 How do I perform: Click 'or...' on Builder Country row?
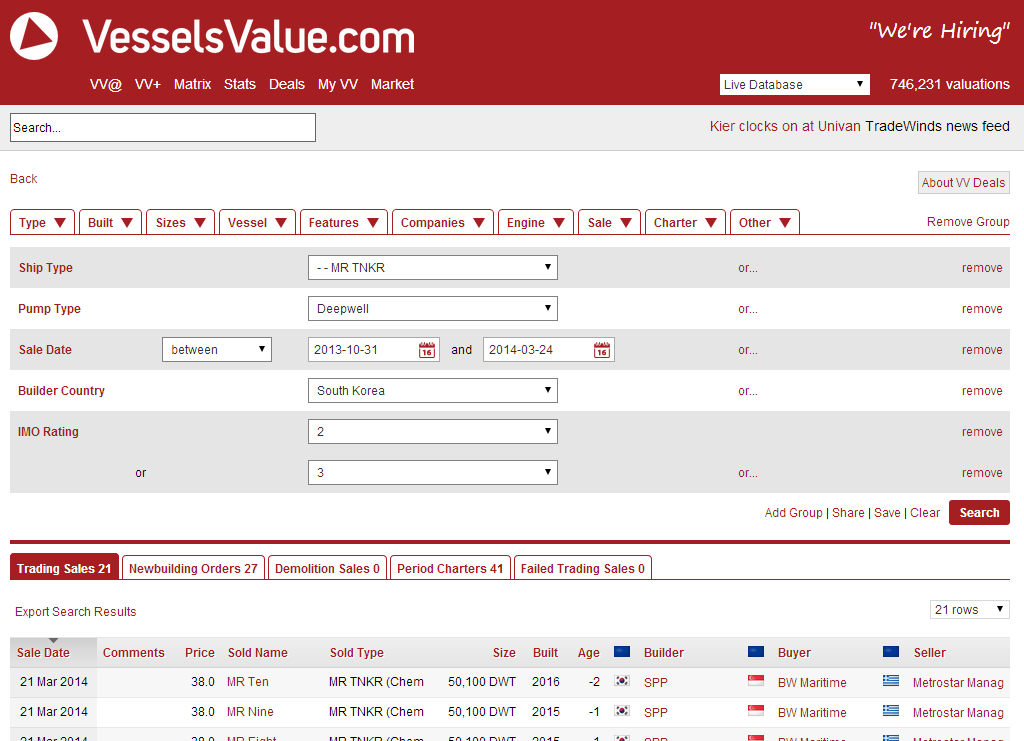748,391
